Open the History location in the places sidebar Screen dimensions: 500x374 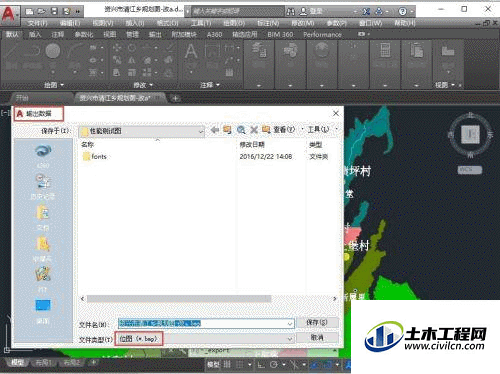pyautogui.click(x=43, y=187)
